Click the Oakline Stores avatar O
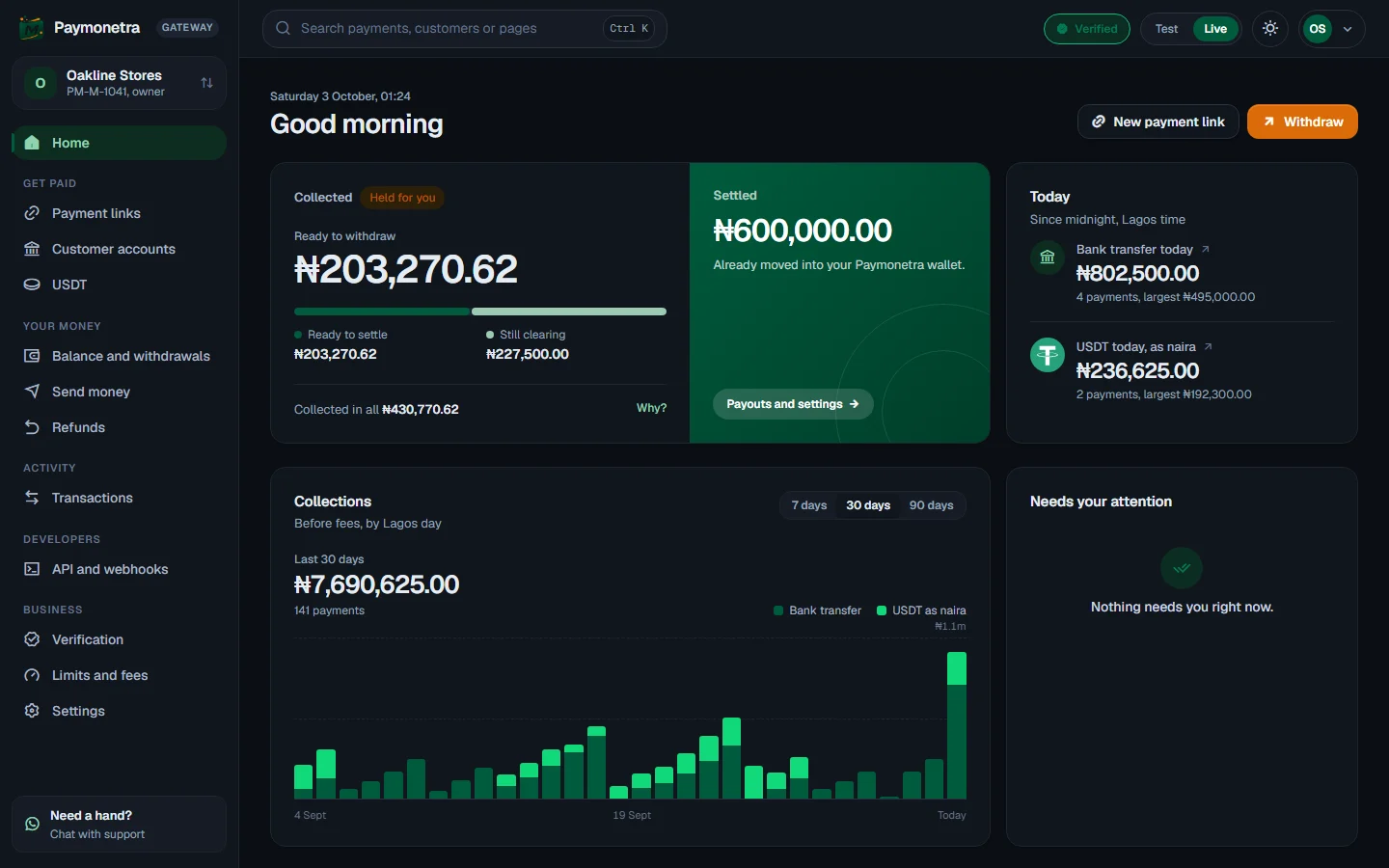Image resolution: width=1389 pixels, height=868 pixels. point(41,83)
